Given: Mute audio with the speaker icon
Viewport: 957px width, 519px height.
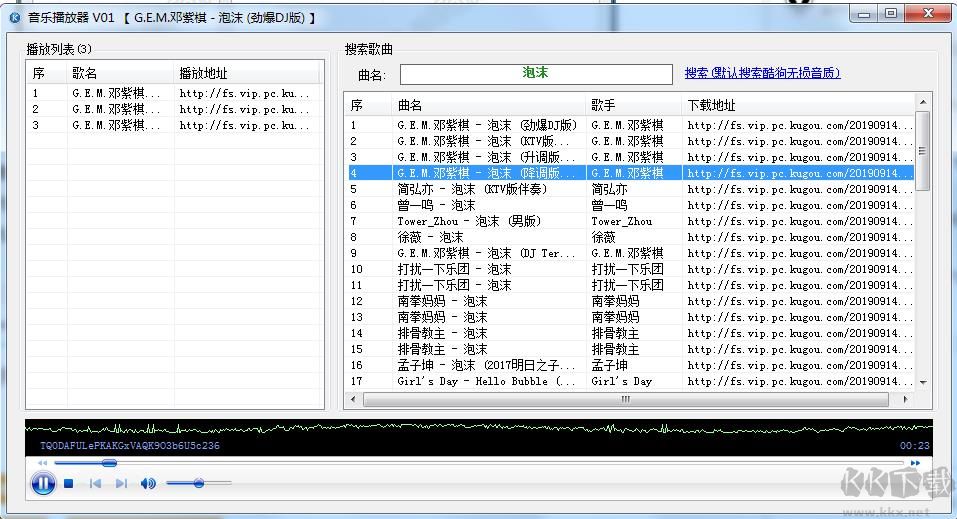Looking at the screenshot, I should coord(148,484).
